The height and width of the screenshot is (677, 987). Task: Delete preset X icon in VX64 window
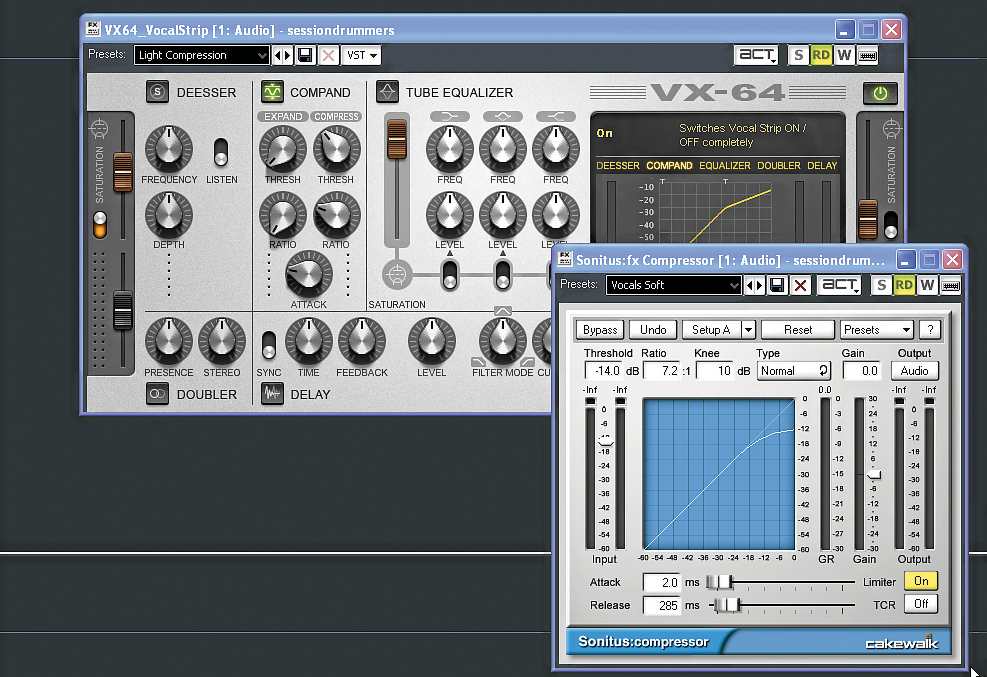[x=328, y=55]
